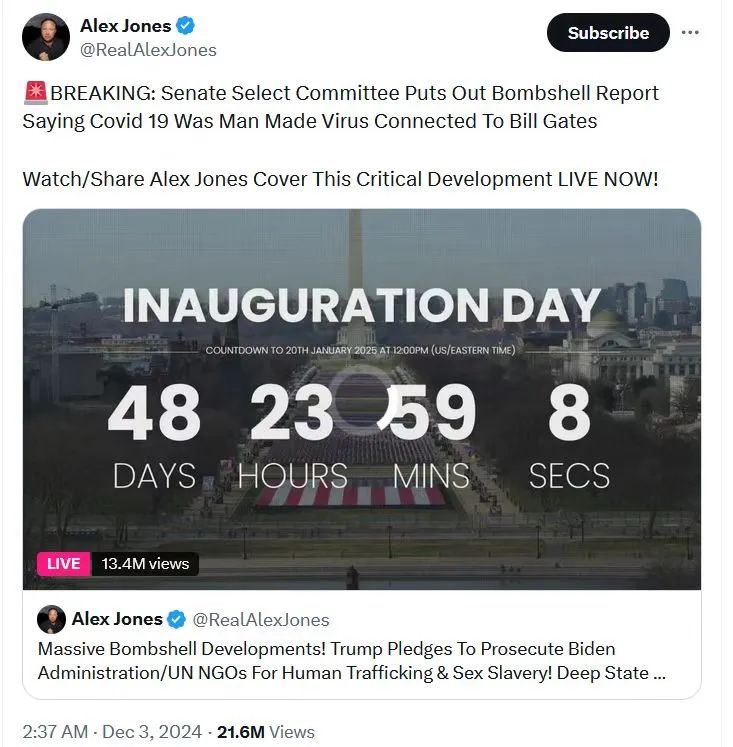Click verified badge inside quoted tweet
Screen dimensions: 733x747
tap(177, 619)
